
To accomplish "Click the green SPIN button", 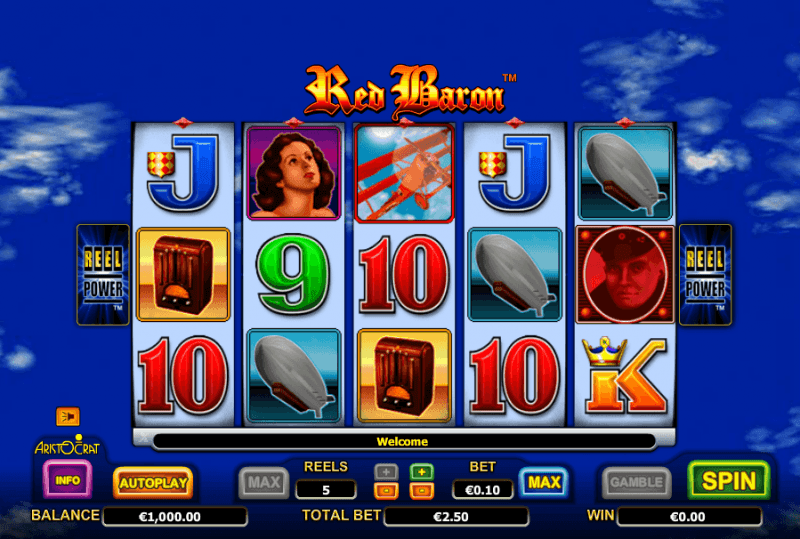I will (x=729, y=480).
